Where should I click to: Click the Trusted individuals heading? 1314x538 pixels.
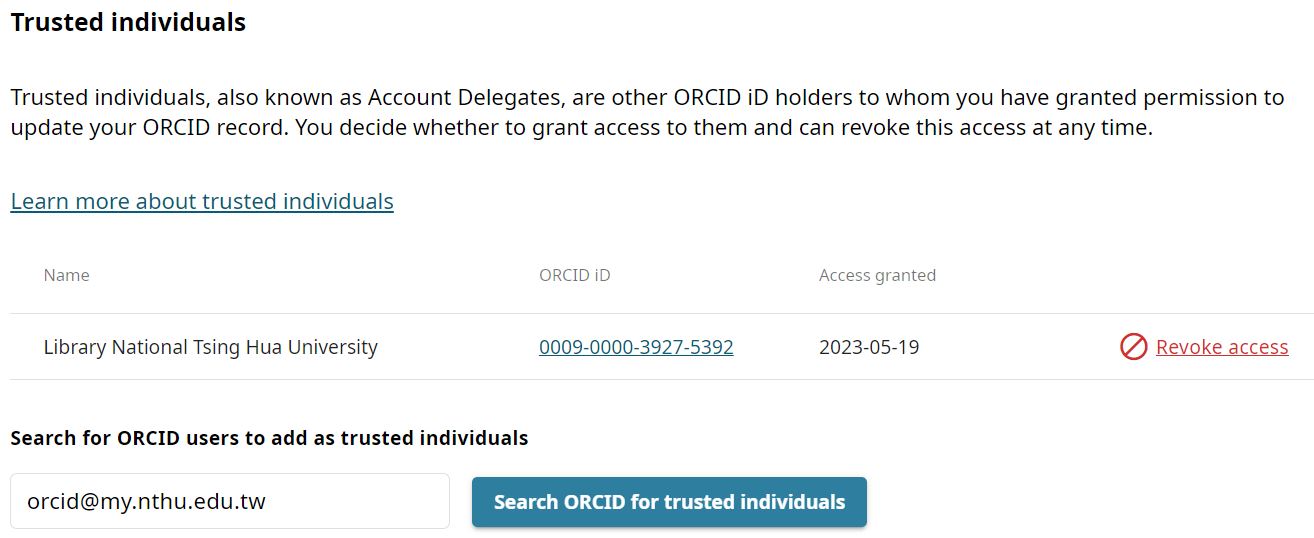tap(128, 22)
